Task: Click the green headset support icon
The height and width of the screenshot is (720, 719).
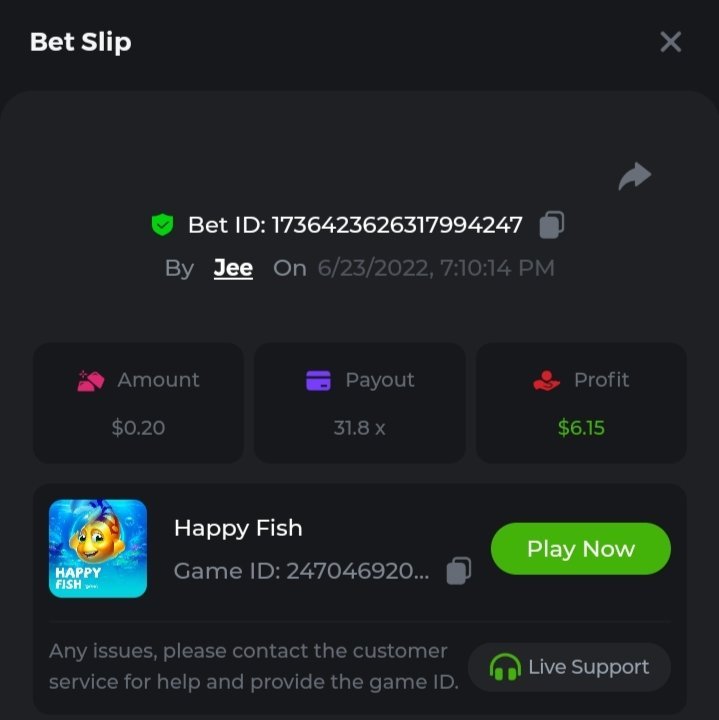Action: 505,667
